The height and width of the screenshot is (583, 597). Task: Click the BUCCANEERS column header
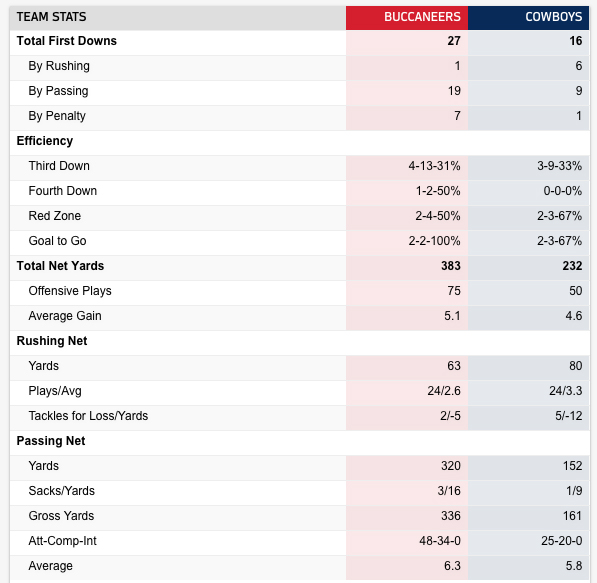pyautogui.click(x=407, y=17)
